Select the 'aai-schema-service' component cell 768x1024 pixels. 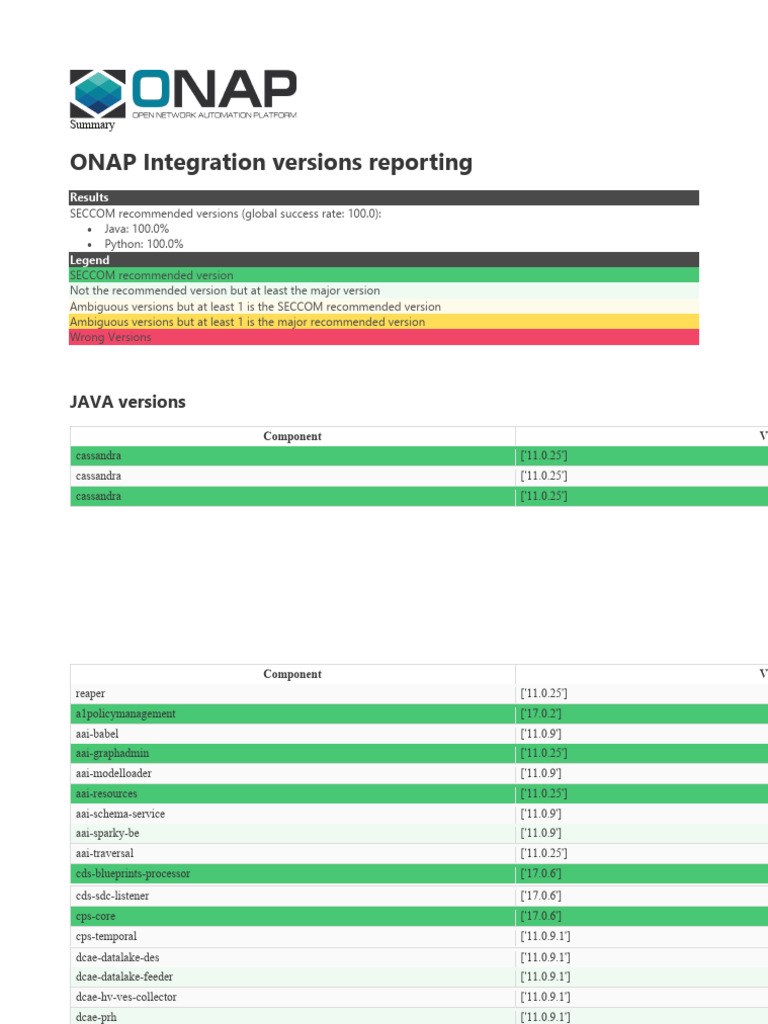click(293, 814)
